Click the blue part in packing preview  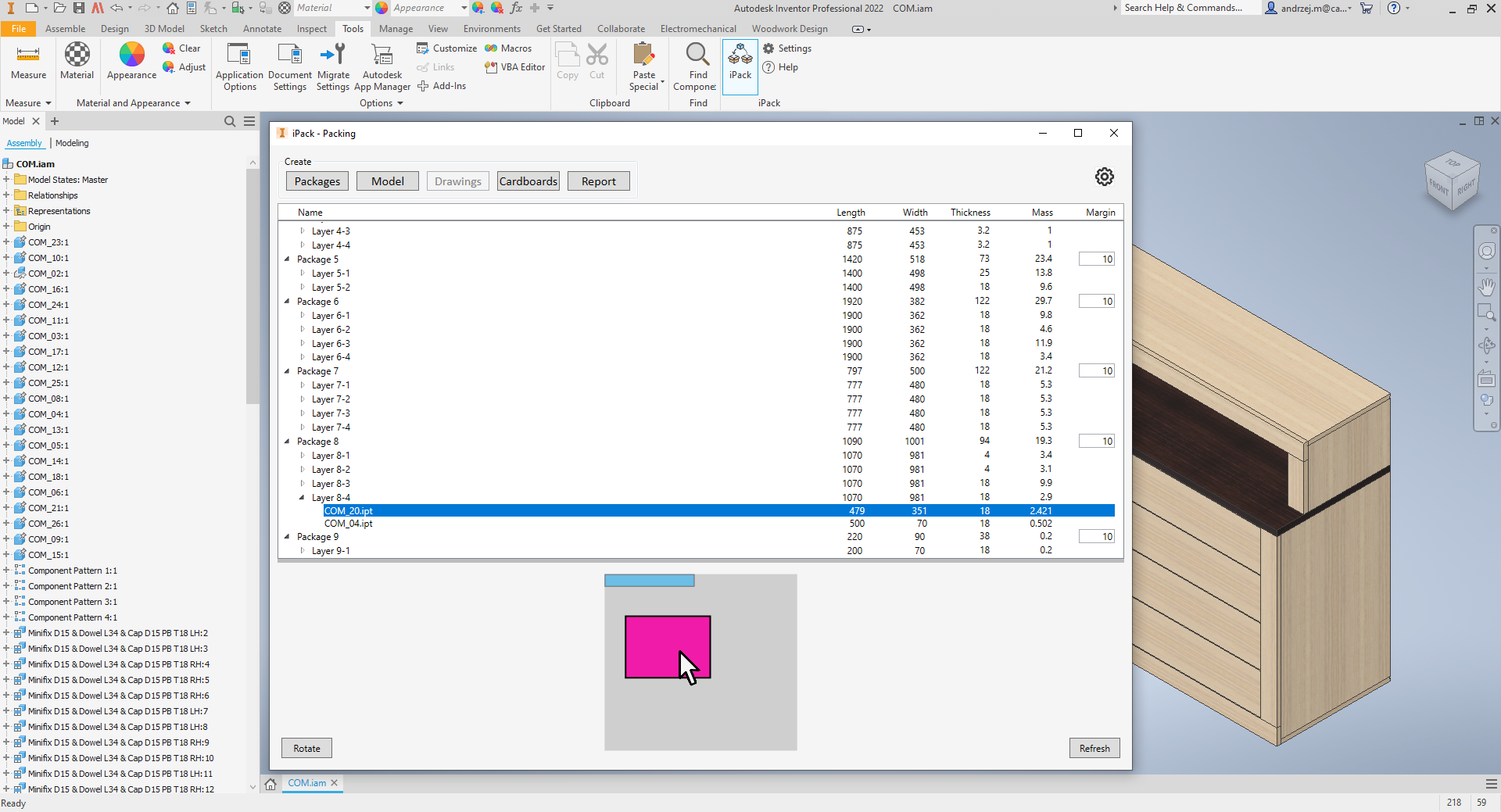649,581
